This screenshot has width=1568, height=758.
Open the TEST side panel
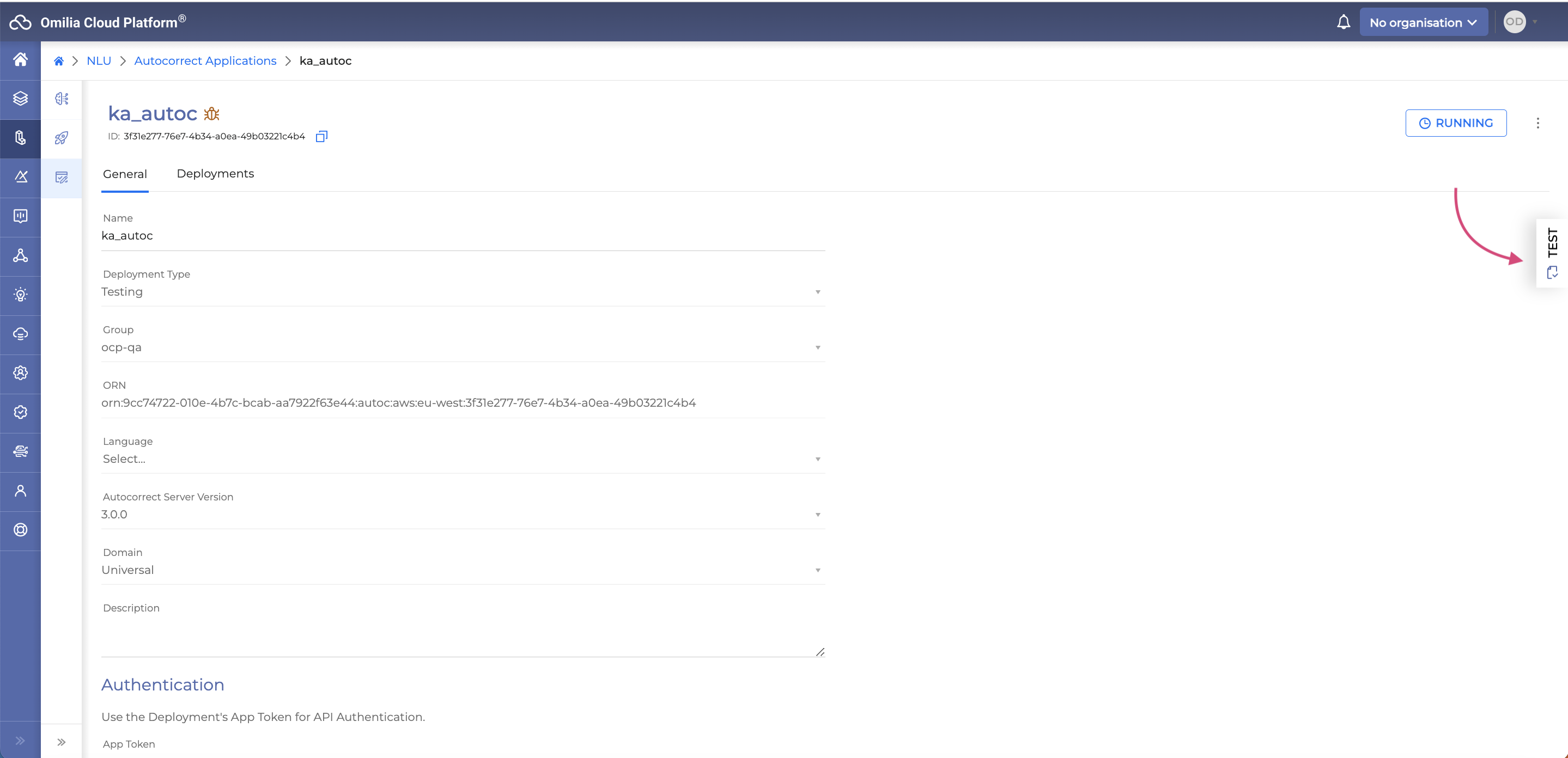click(x=1552, y=253)
